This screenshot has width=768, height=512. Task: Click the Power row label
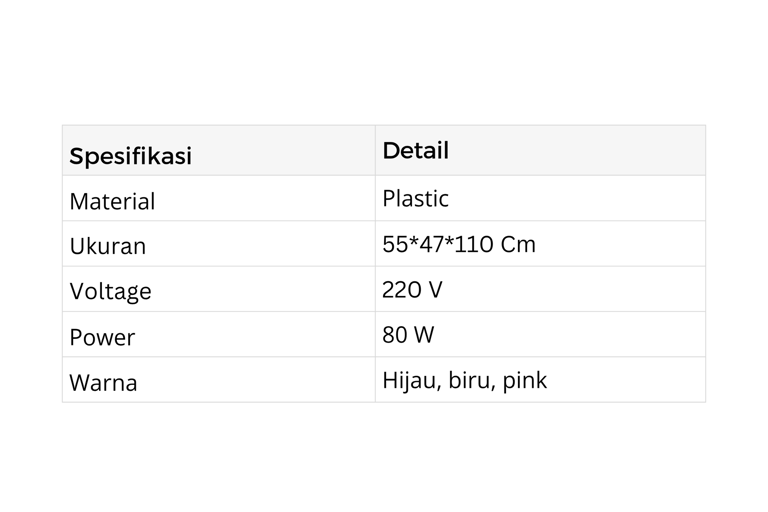point(102,337)
